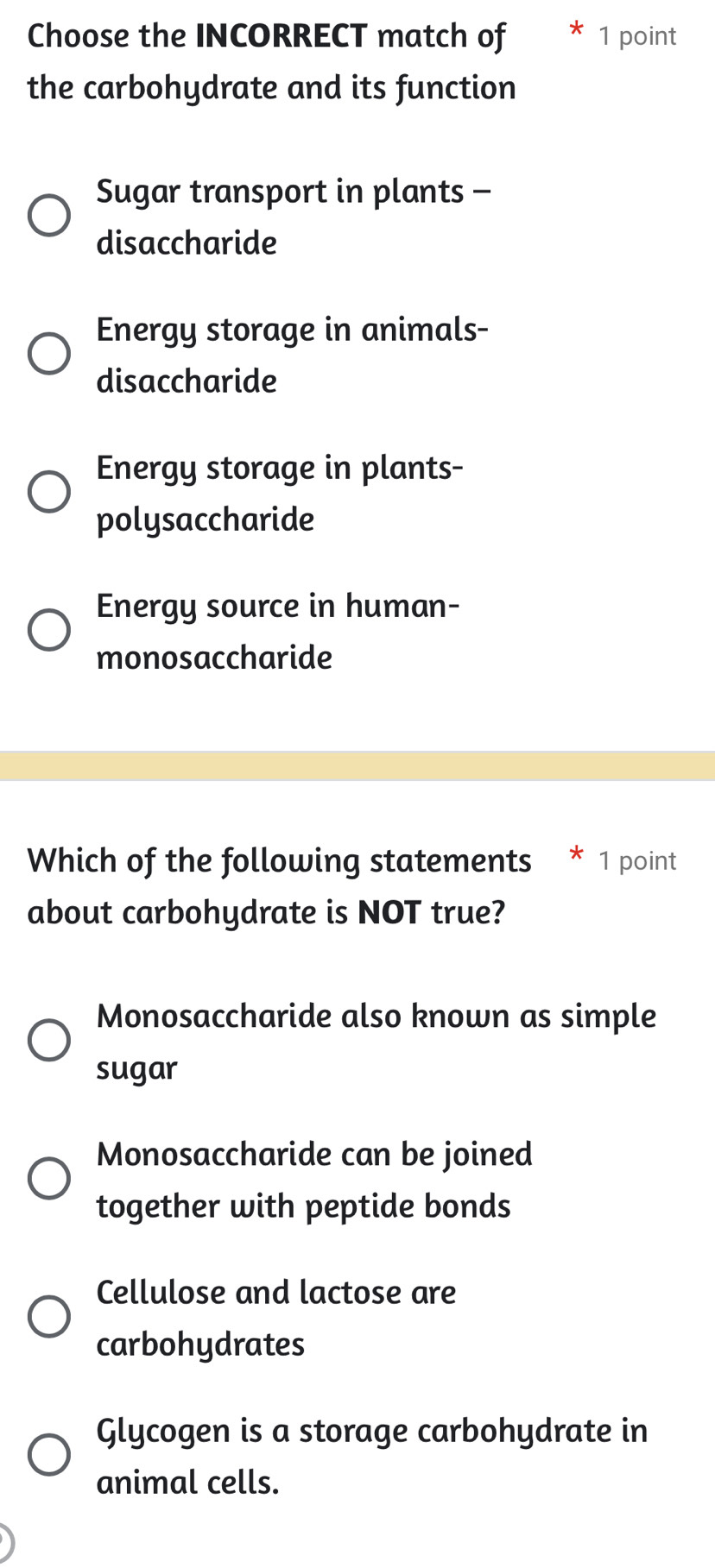
Task: Choose the Energy storage in animals radio button
Action: tap(49, 354)
